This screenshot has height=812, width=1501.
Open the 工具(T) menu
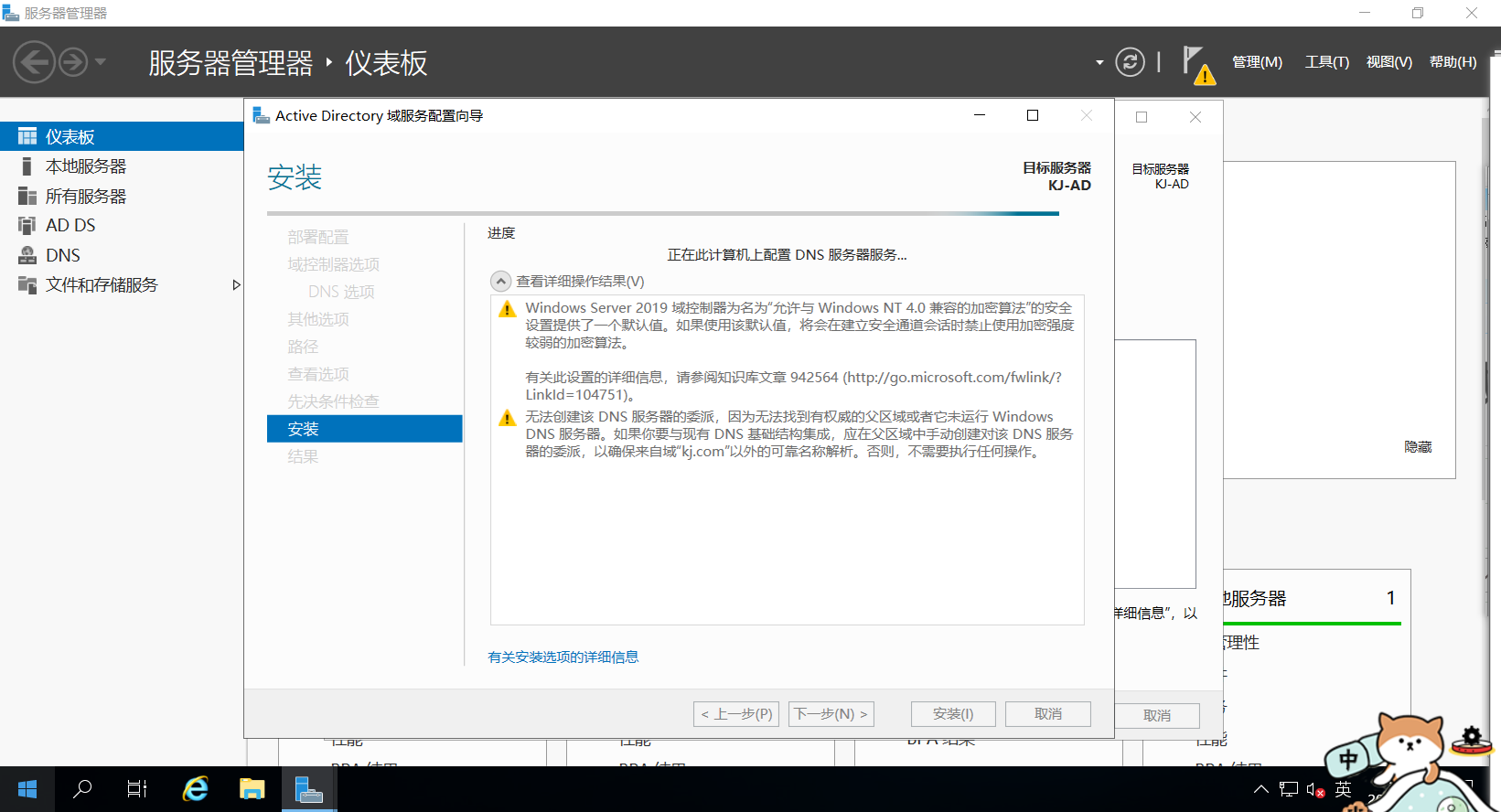click(x=1326, y=61)
